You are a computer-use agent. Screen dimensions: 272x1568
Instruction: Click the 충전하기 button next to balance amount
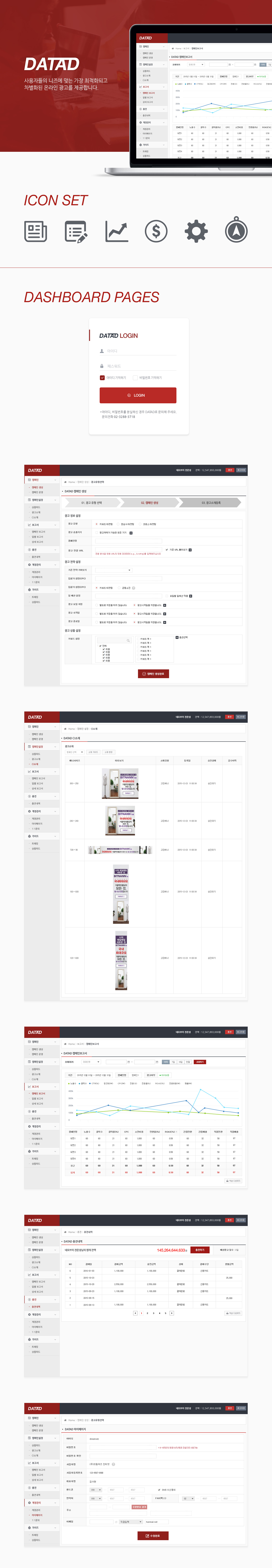200,1250
